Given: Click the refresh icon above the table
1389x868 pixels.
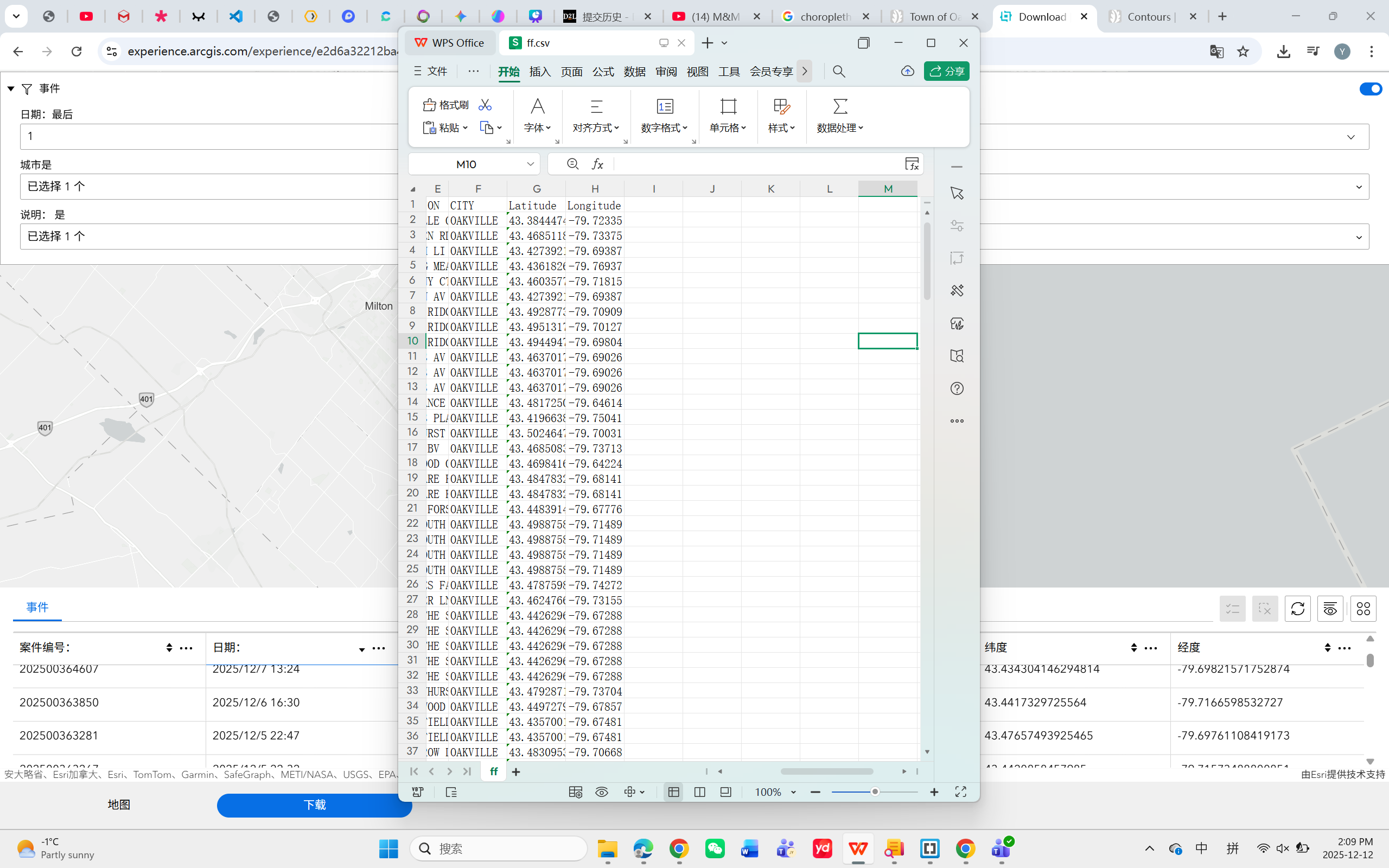Looking at the screenshot, I should (1297, 609).
